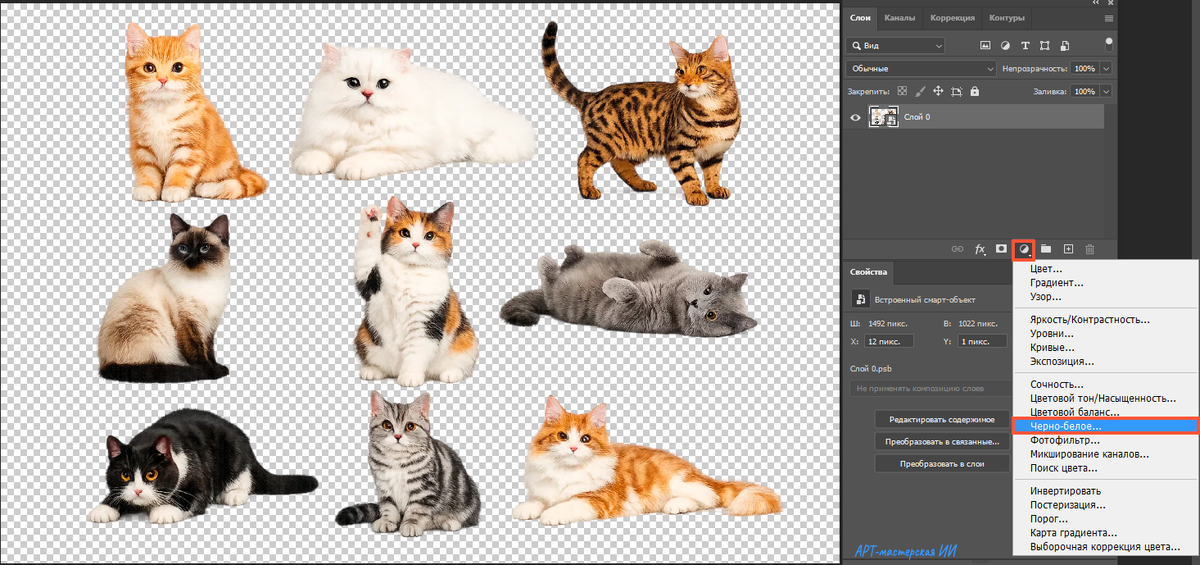
Task: Click the type layer filter icon
Action: (x=1025, y=46)
